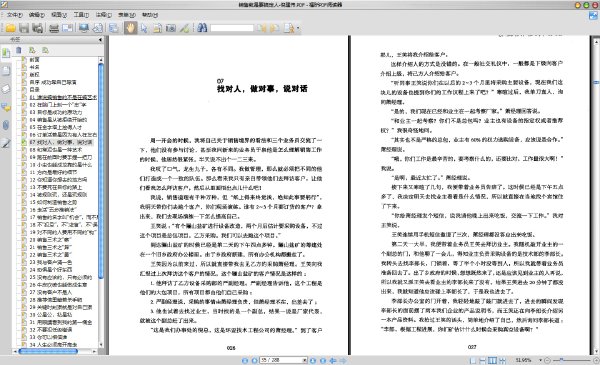Click the pen Typewriter tool icon
Viewport: 600px width, 365px height.
(184, 28)
